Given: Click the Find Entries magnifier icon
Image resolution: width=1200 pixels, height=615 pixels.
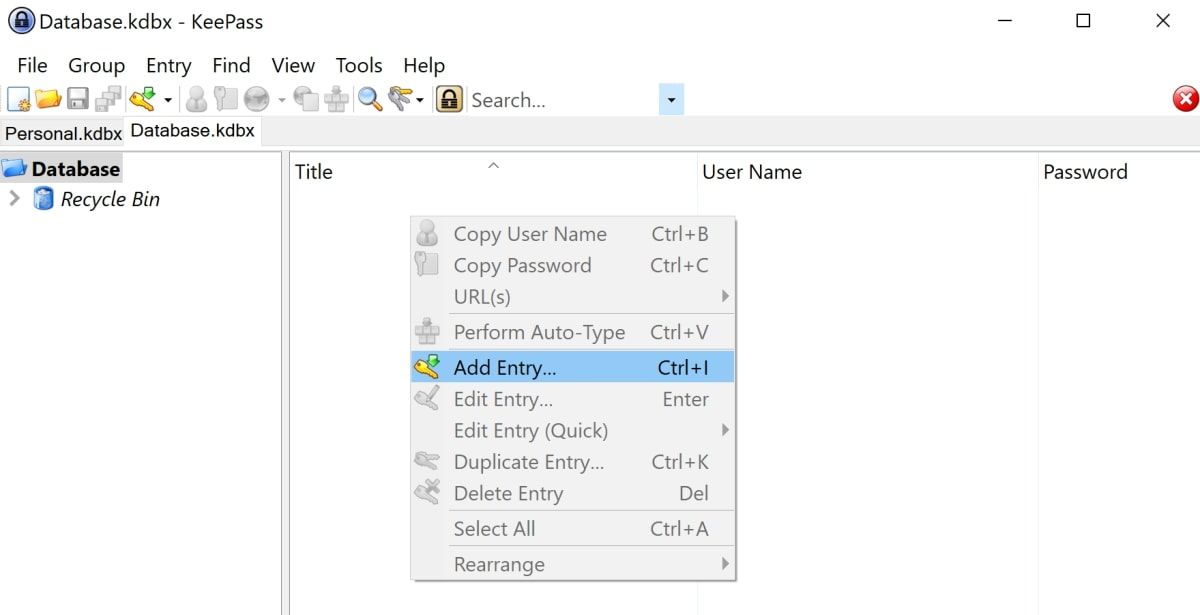Looking at the screenshot, I should tap(369, 99).
